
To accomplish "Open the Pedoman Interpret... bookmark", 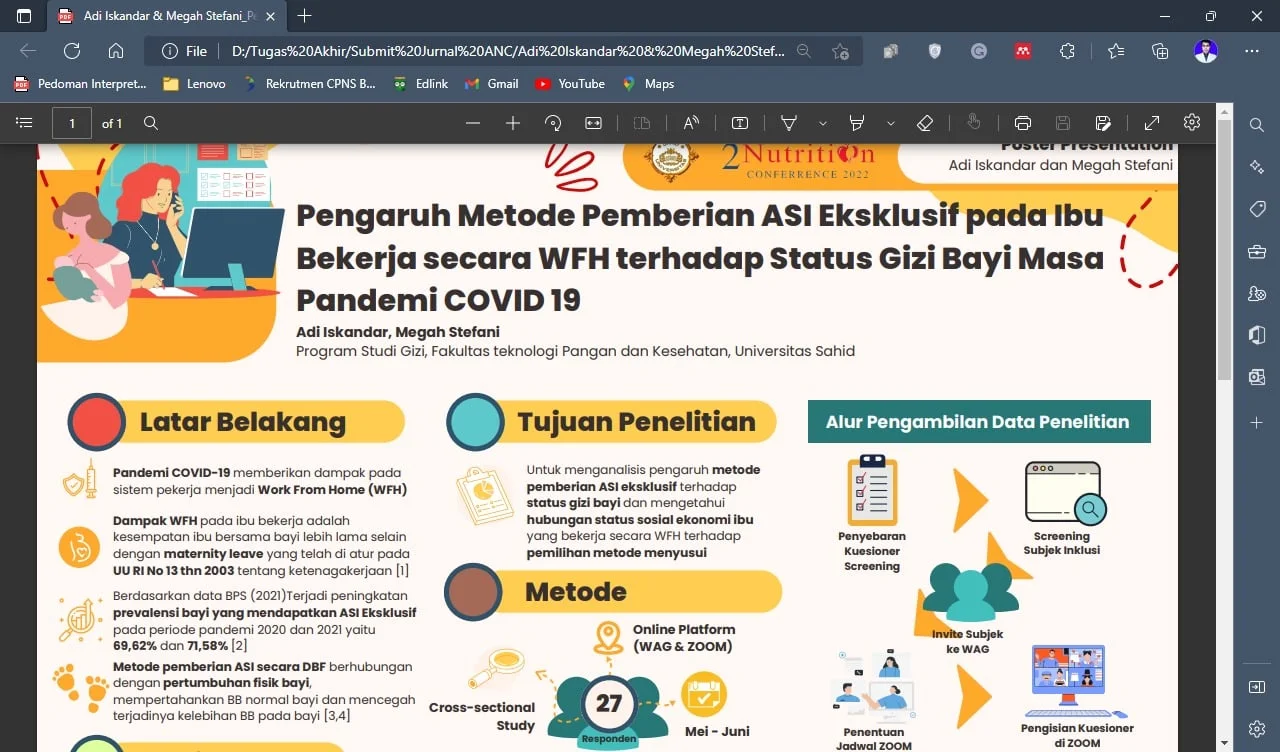I will pos(80,84).
